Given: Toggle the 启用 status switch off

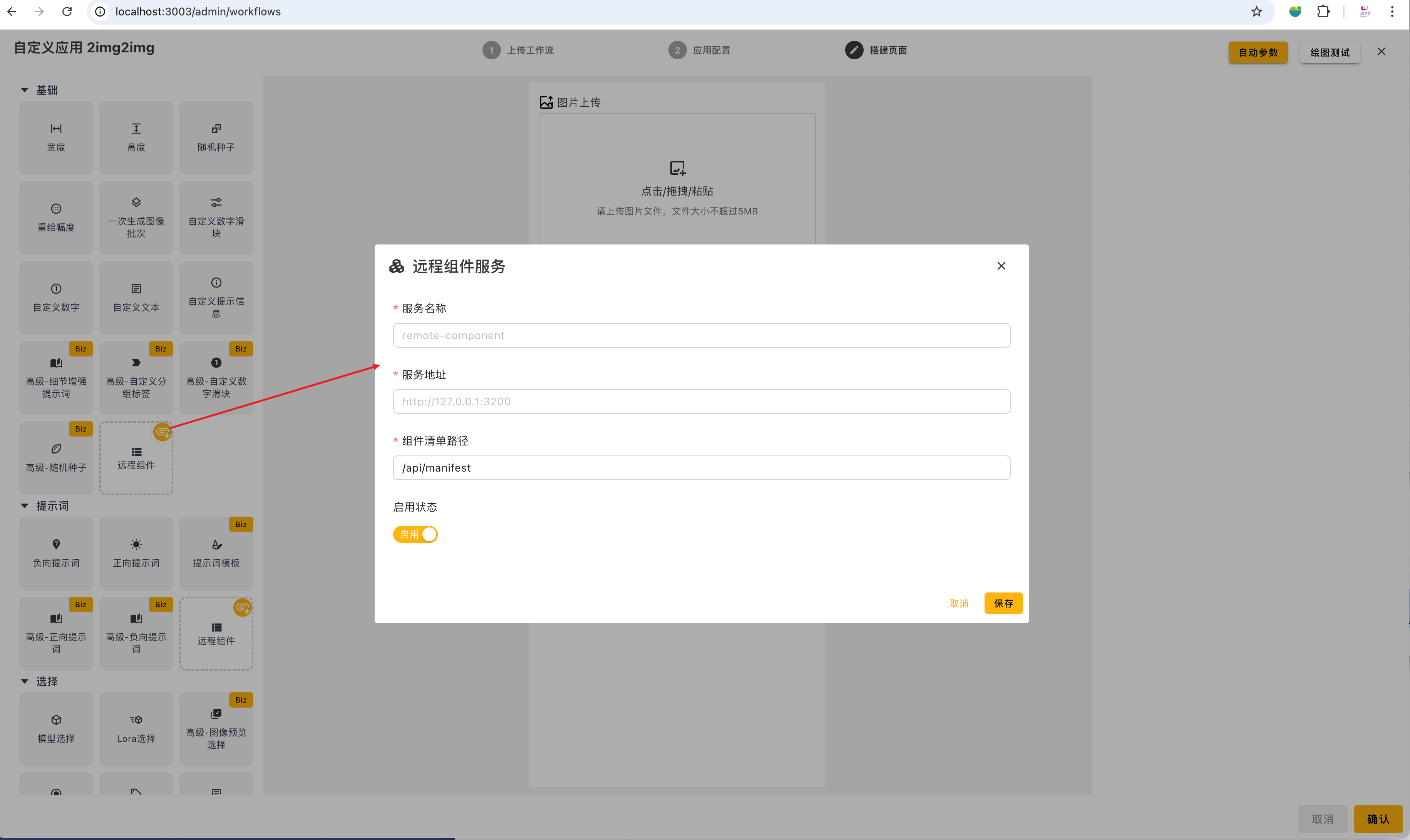Looking at the screenshot, I should click(x=415, y=534).
